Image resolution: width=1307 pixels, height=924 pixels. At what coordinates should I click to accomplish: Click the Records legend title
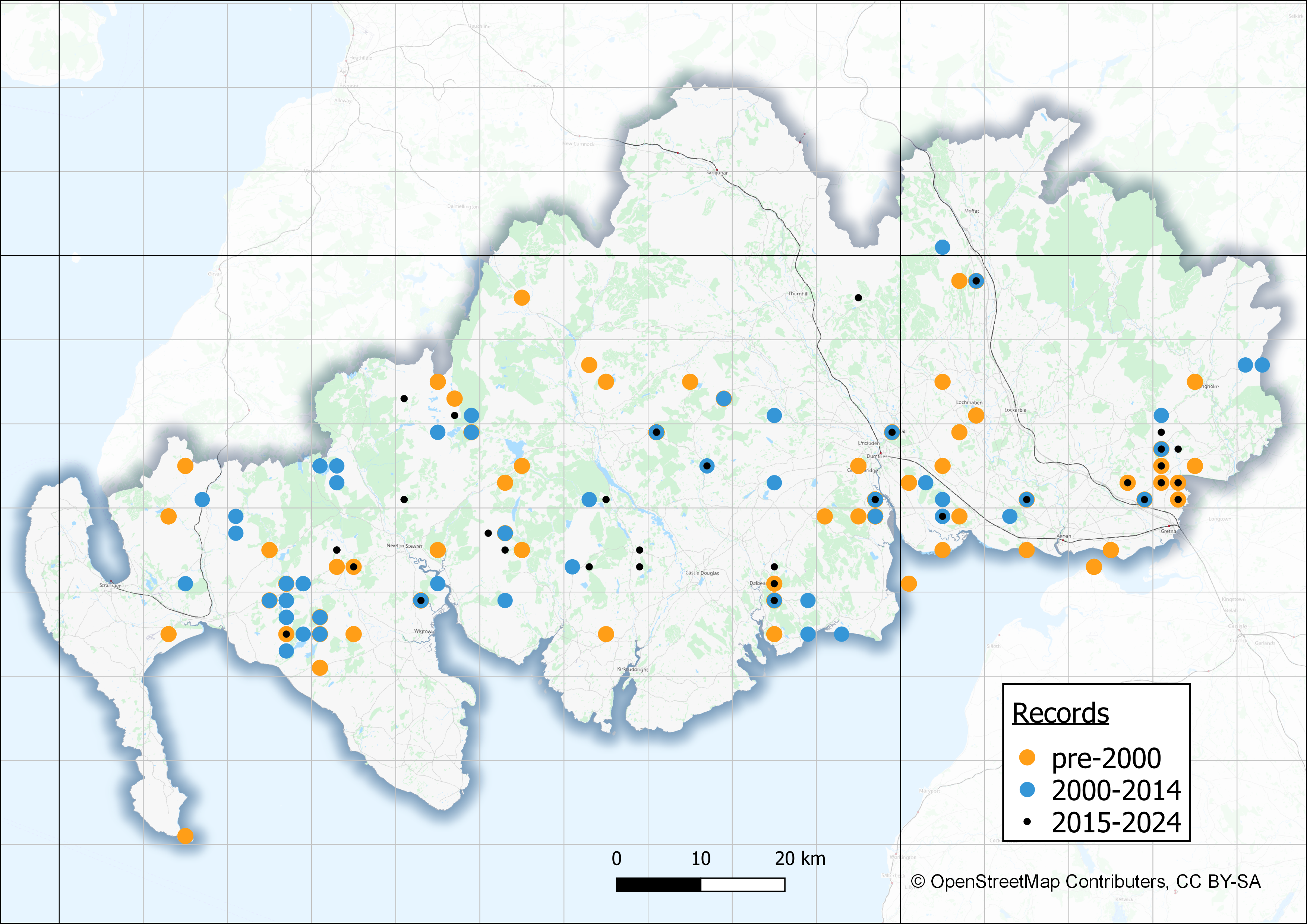tap(1060, 713)
